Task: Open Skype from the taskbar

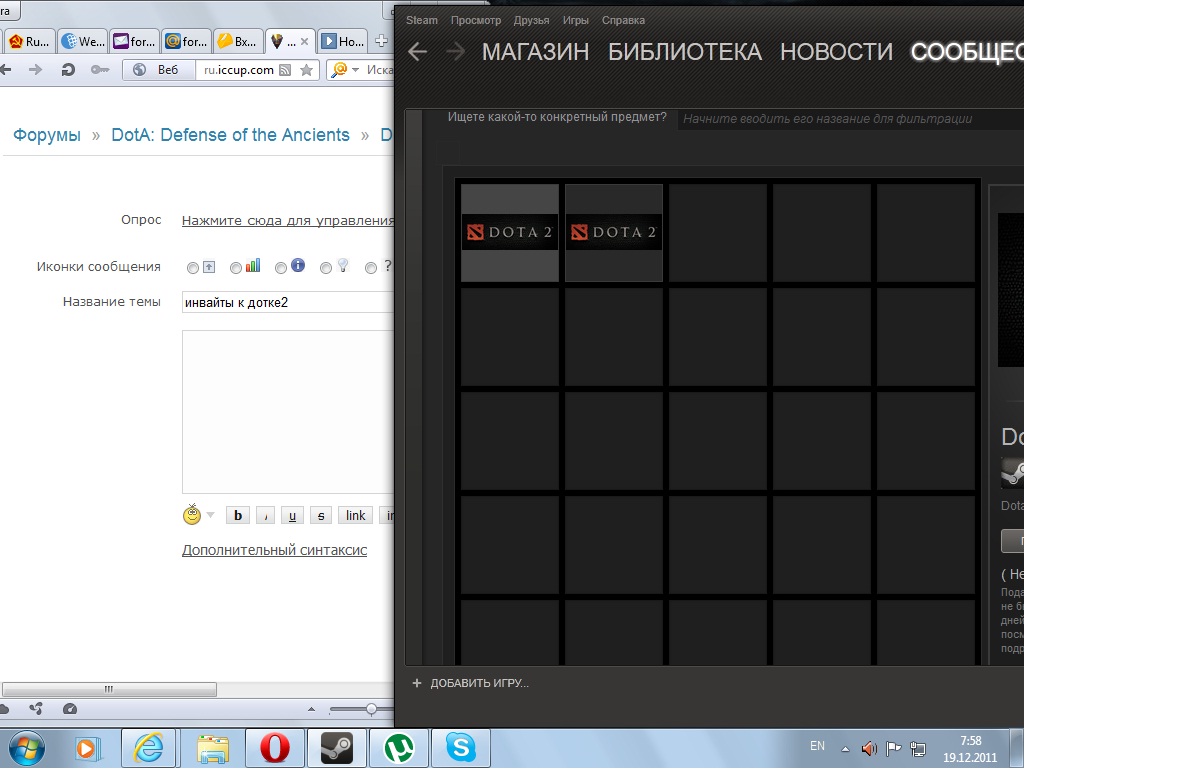Action: point(461,748)
